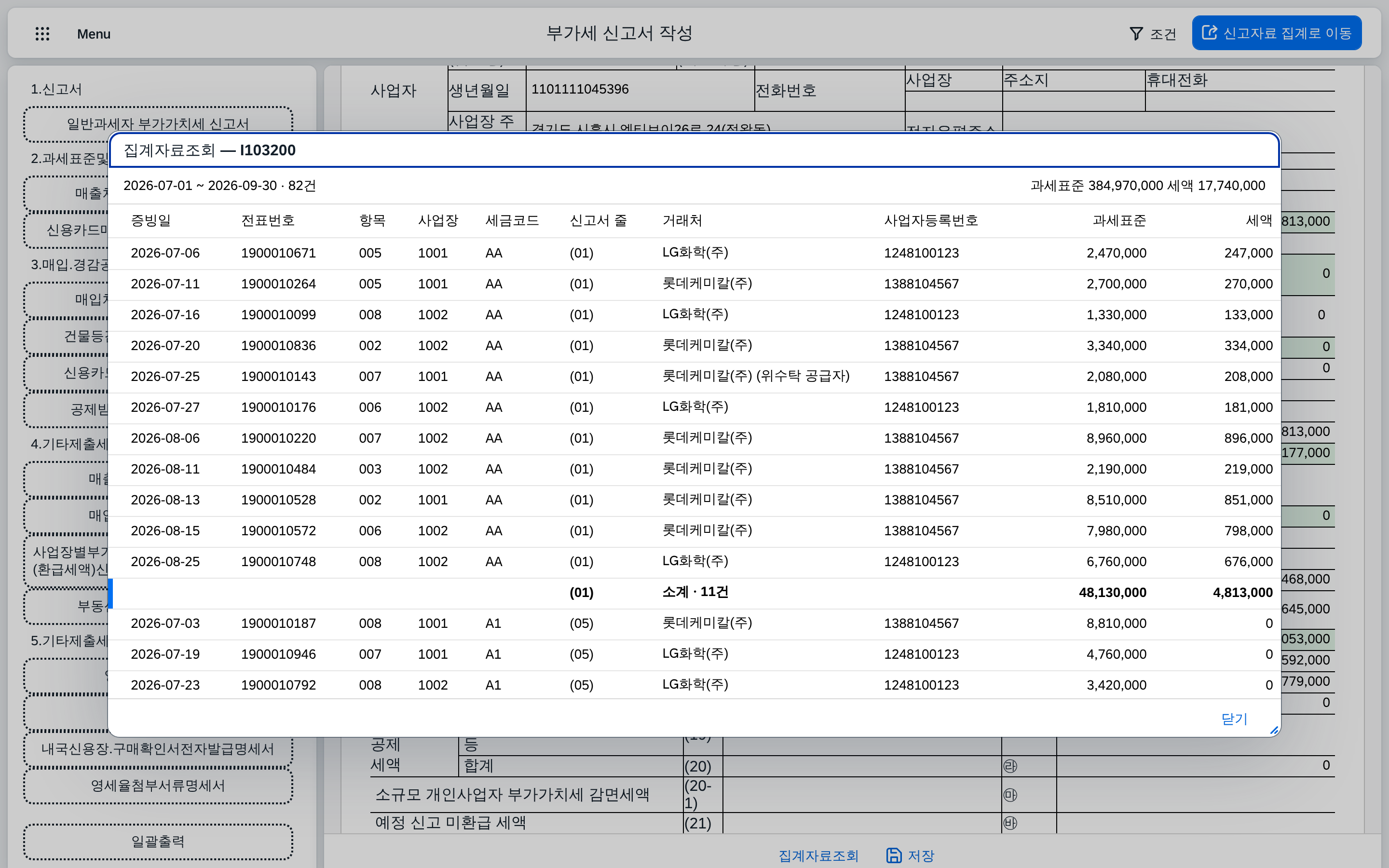Open the Menu label in header
This screenshot has width=1389, height=868.
(94, 34)
